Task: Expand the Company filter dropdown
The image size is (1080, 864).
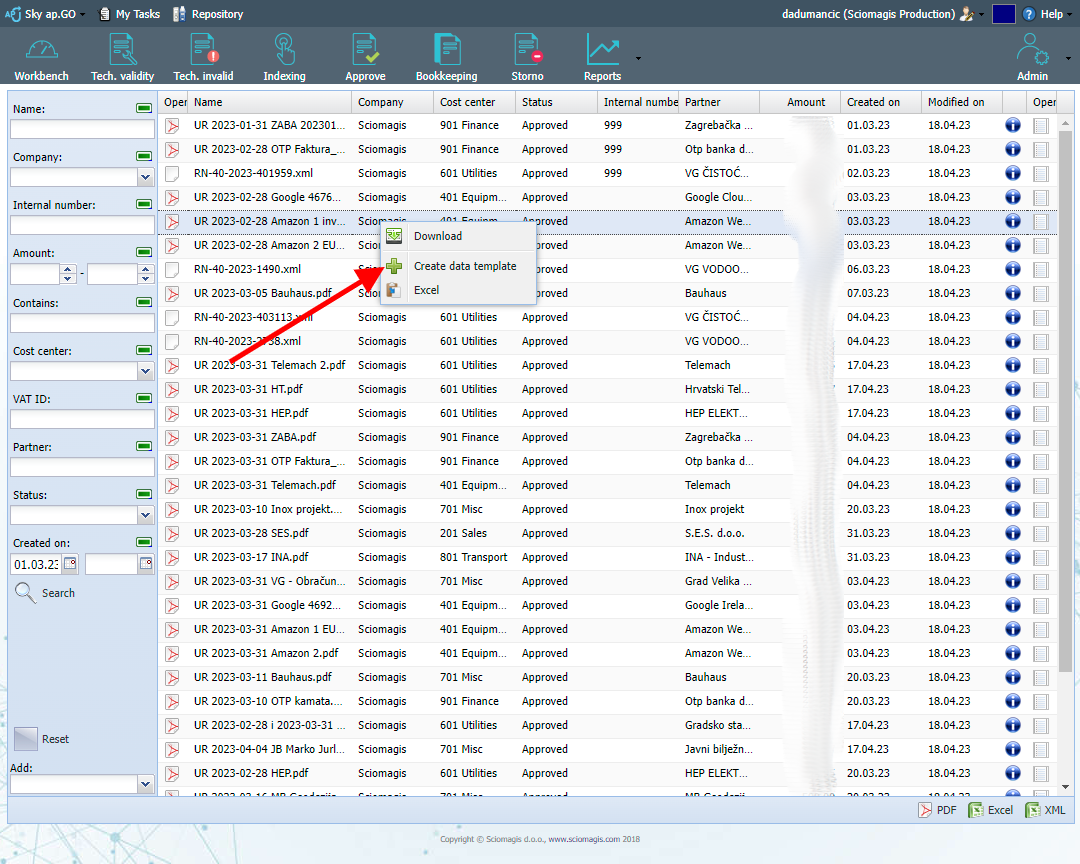Action: 145,177
